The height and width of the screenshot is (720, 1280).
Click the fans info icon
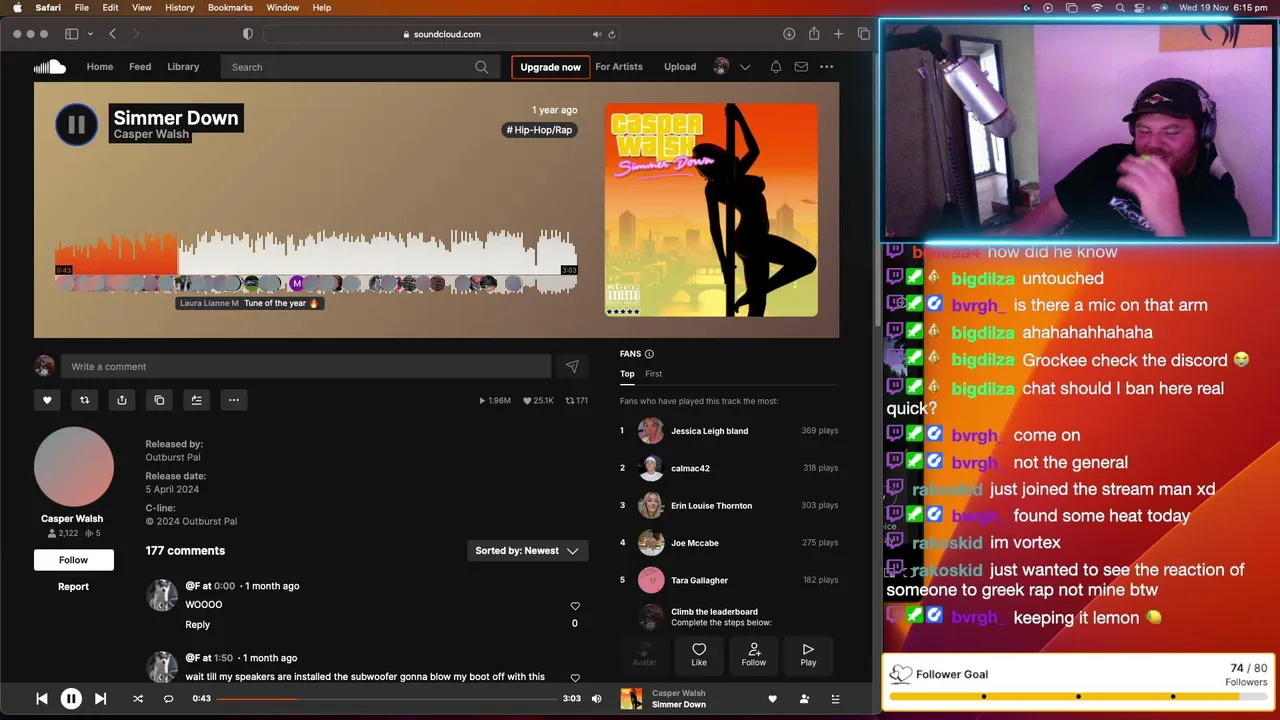click(649, 354)
